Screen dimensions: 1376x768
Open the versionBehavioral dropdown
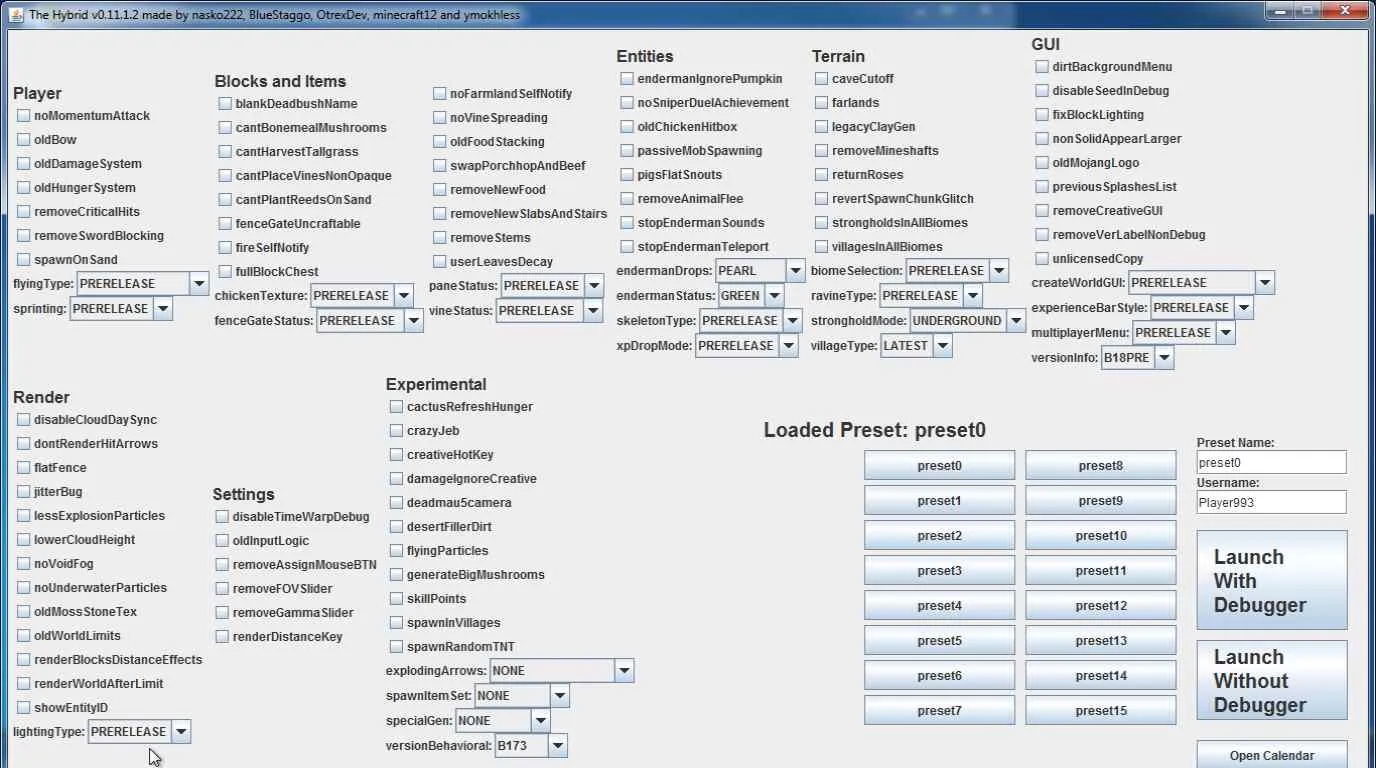pyautogui.click(x=531, y=746)
